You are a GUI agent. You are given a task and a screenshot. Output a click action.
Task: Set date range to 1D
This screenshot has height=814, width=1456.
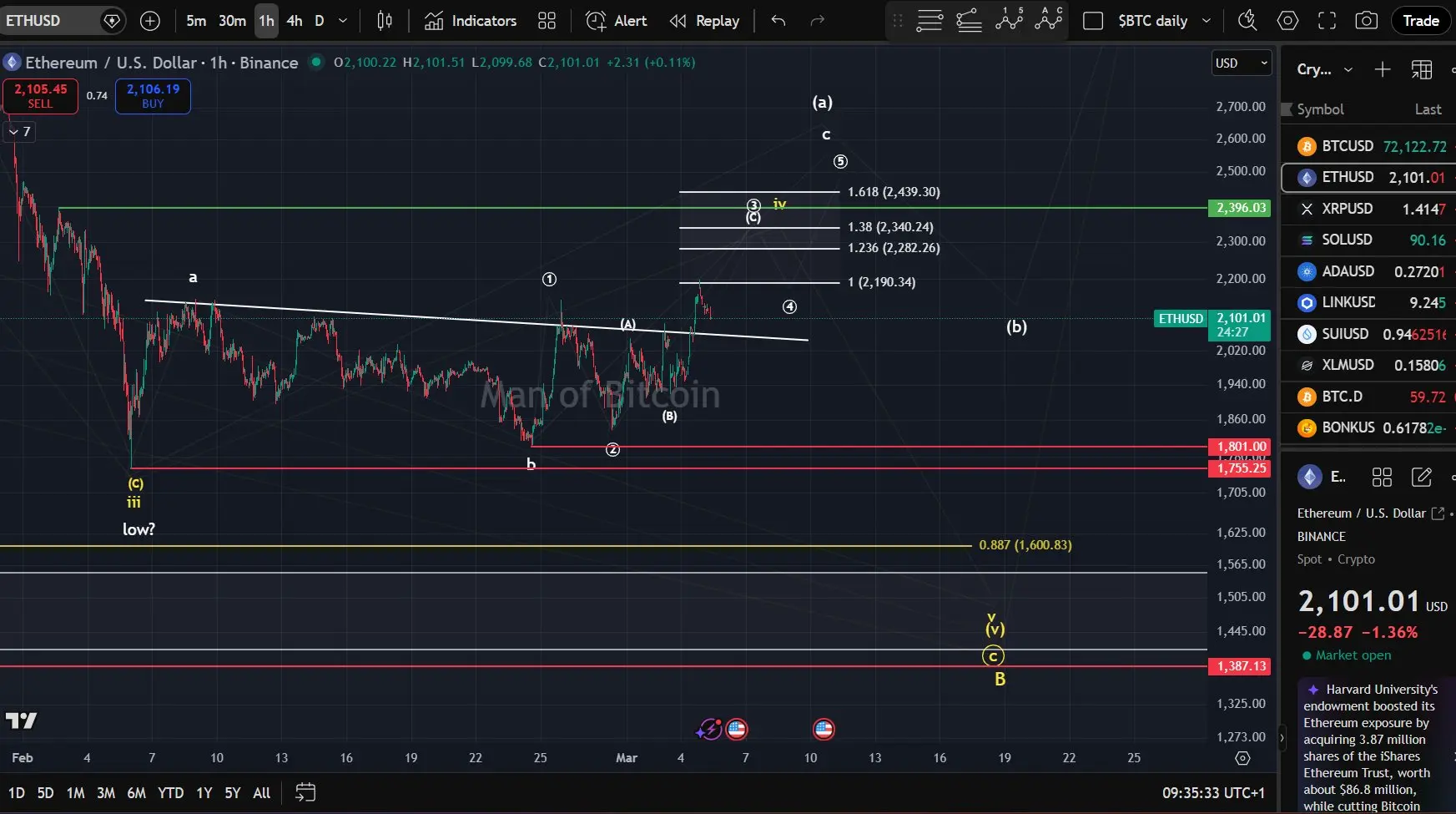pyautogui.click(x=17, y=793)
